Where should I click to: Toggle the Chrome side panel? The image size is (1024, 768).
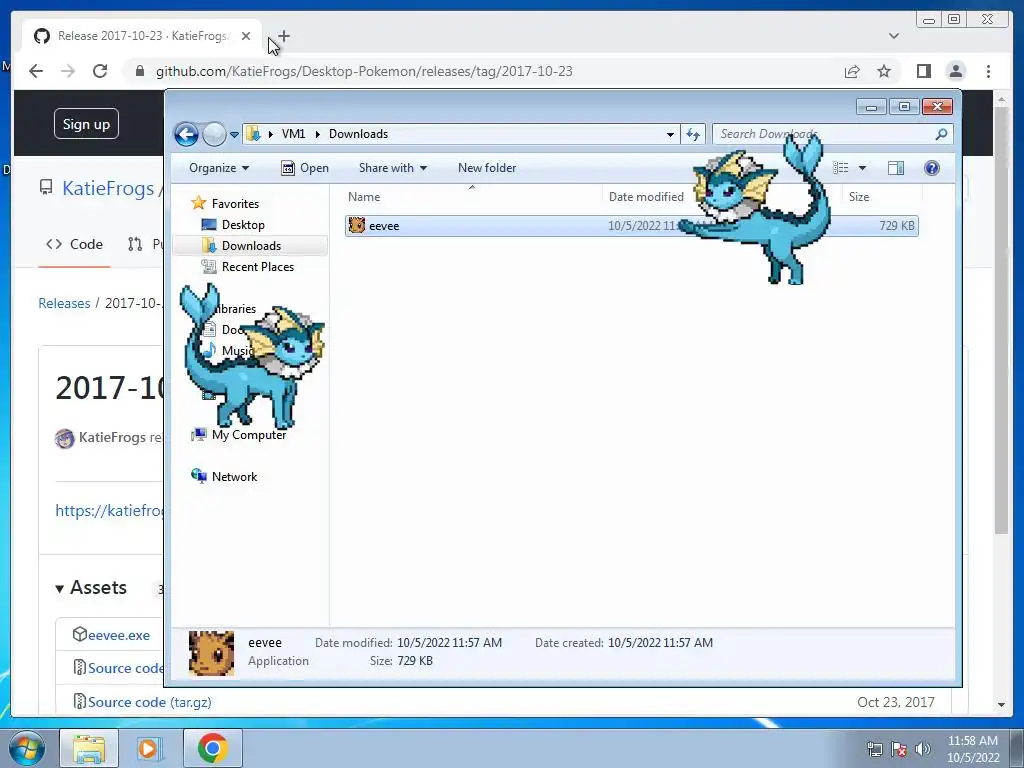[923, 71]
